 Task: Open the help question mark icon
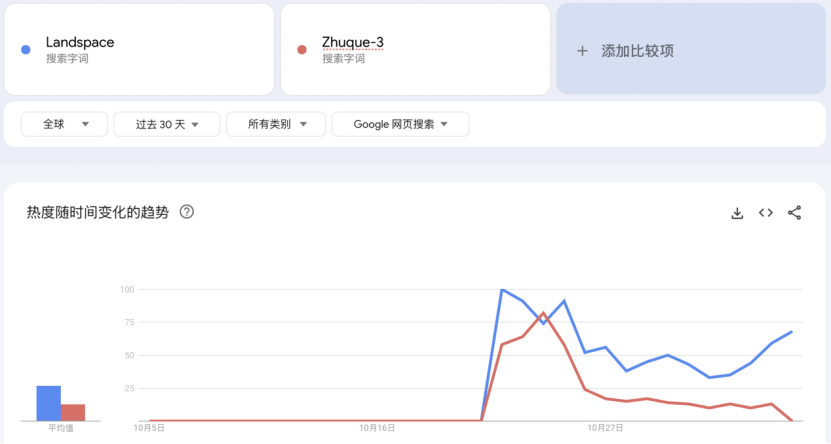pyautogui.click(x=186, y=212)
